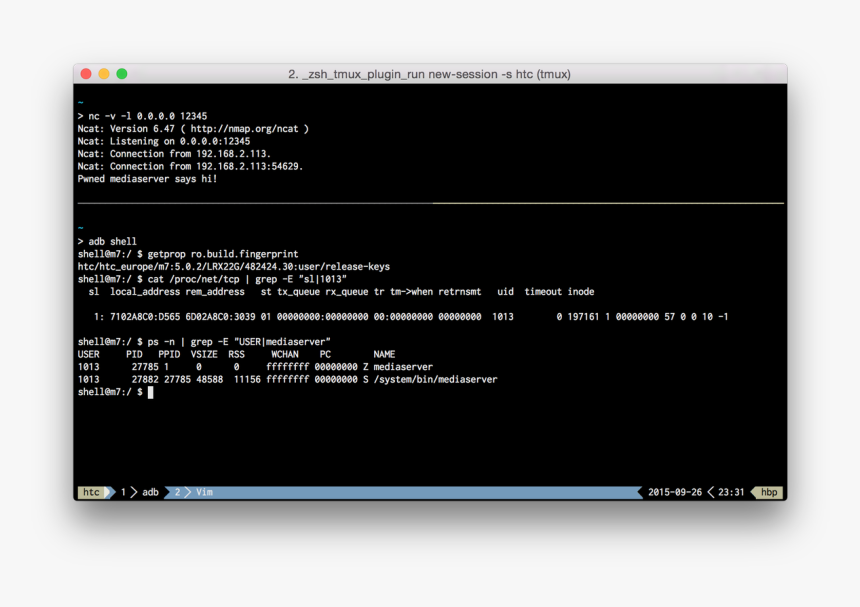Viewport: 860px width, 607px height.
Task: Click the 'timeout' column header
Action: point(543,292)
